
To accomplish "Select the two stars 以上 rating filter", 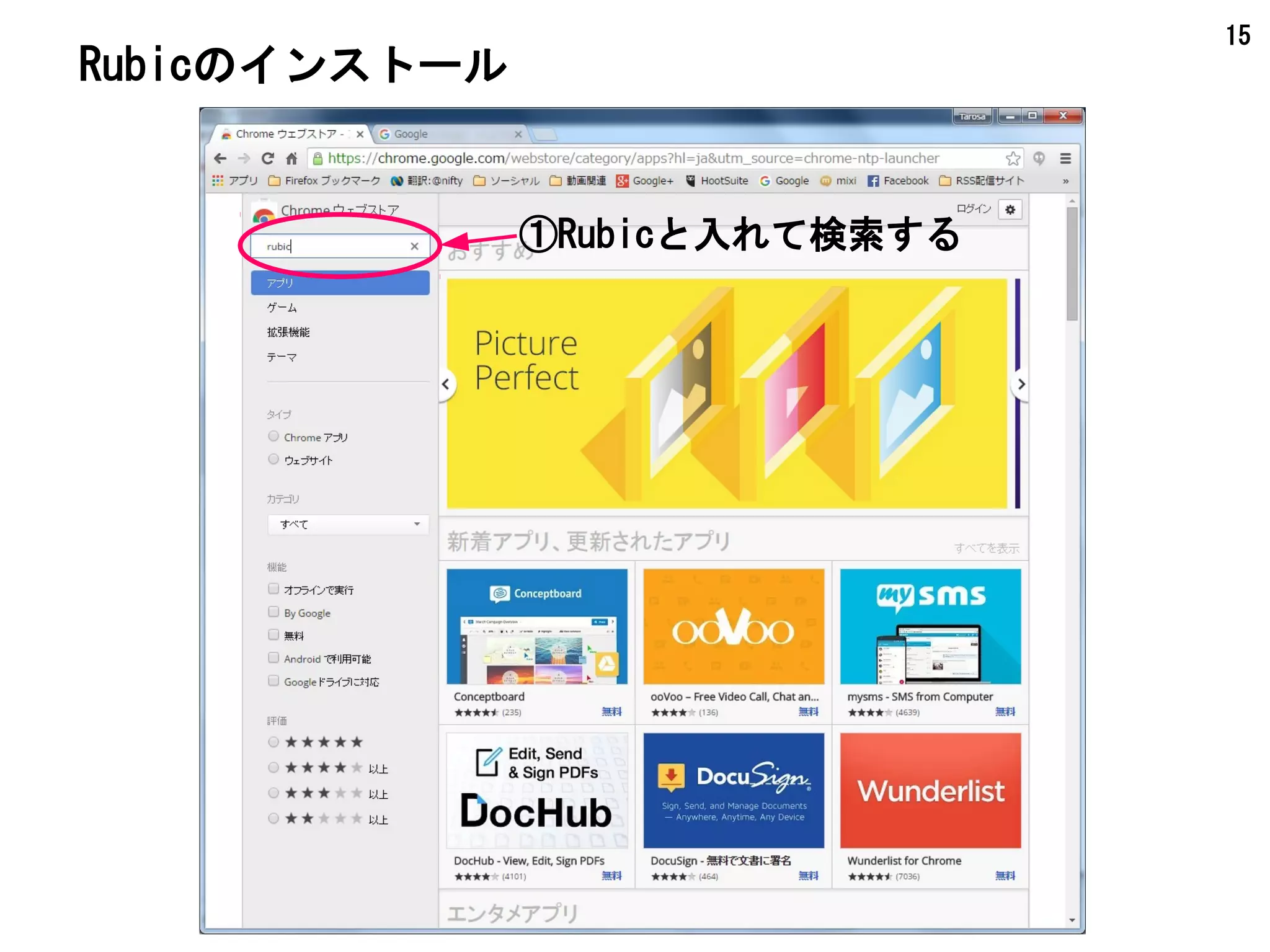I will tap(273, 818).
